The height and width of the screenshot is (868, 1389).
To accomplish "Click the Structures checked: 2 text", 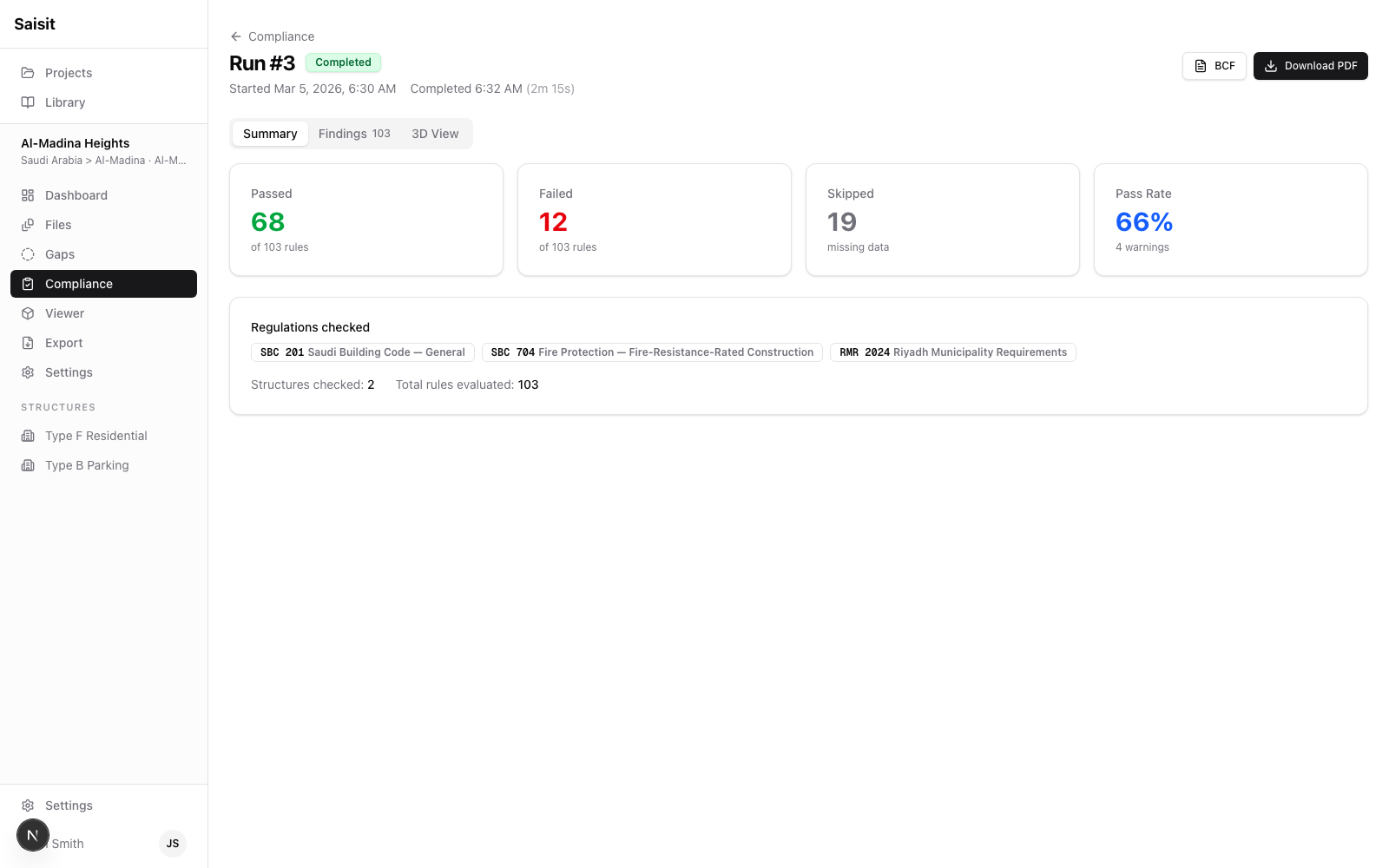I will point(313,385).
